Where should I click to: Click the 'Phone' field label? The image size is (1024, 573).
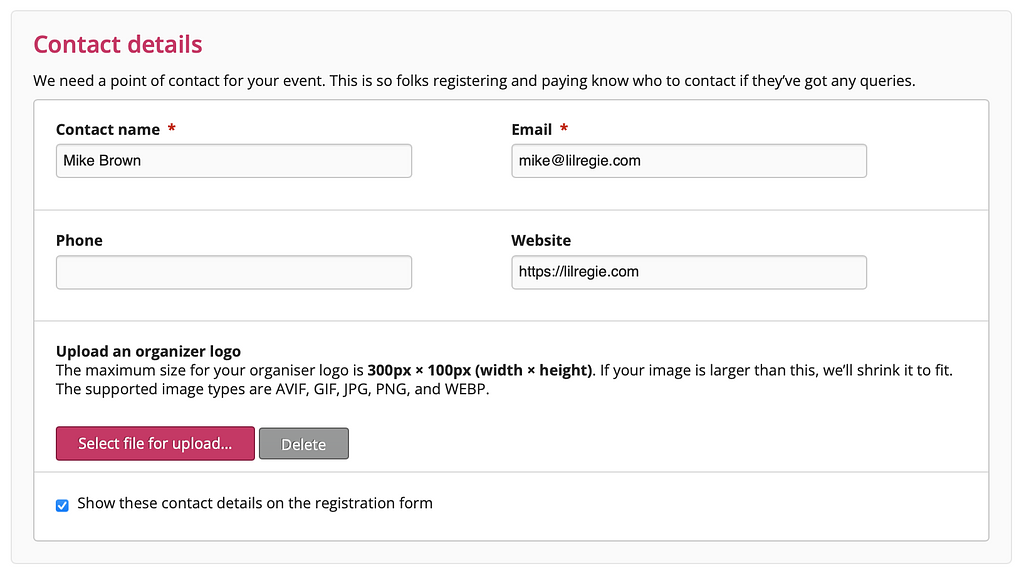pyautogui.click(x=79, y=240)
